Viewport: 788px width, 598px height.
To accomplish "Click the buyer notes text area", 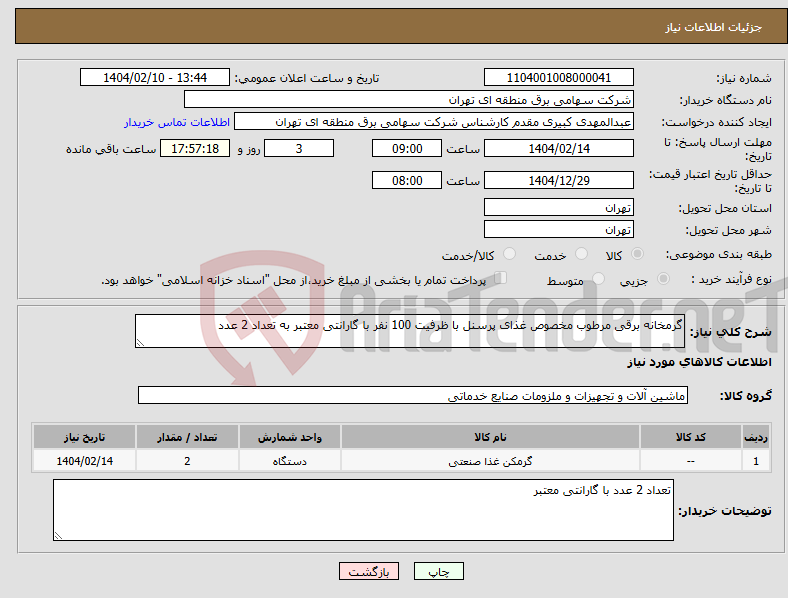I will tap(363, 510).
